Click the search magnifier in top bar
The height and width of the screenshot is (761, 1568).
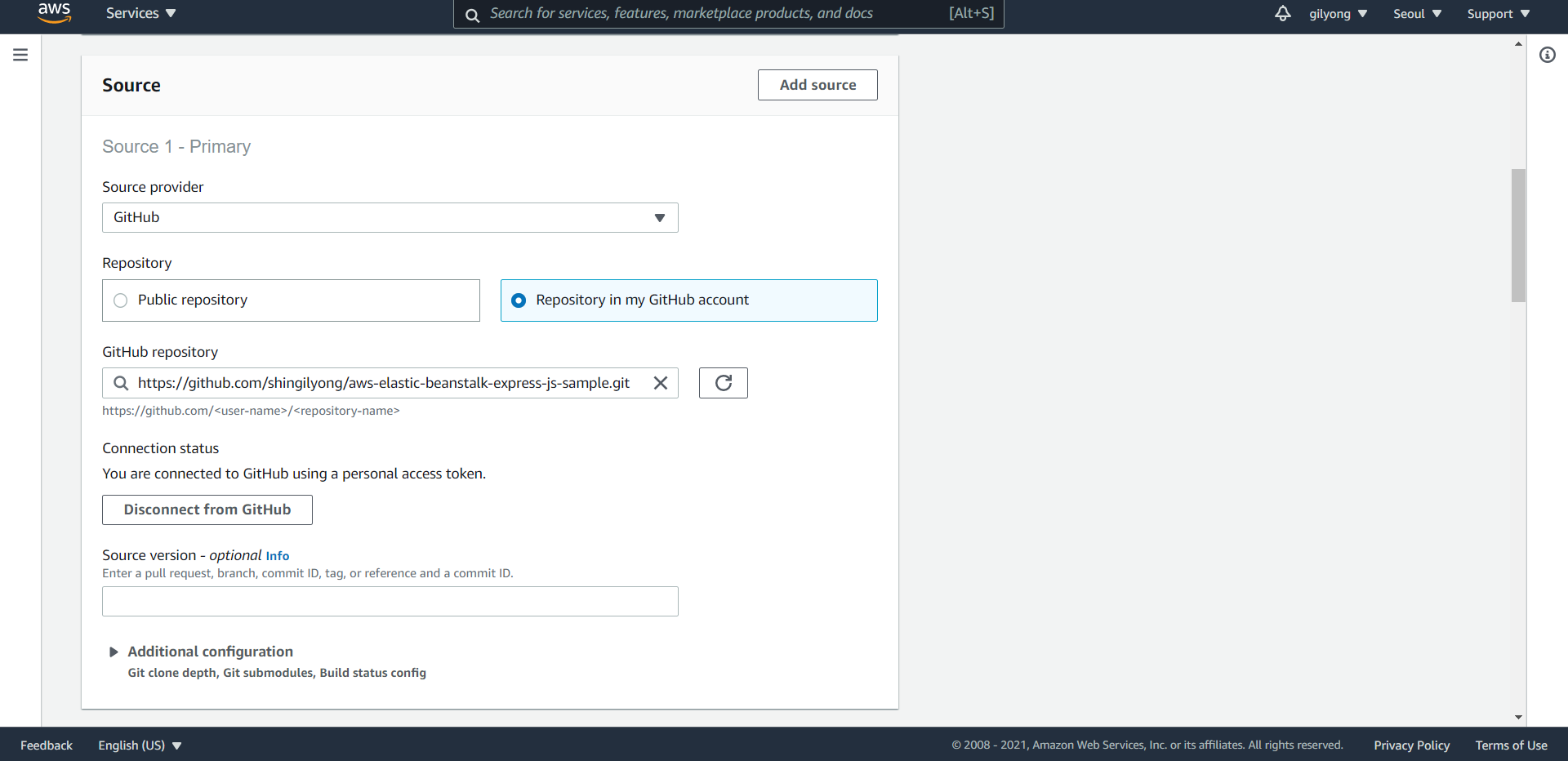pos(472,15)
